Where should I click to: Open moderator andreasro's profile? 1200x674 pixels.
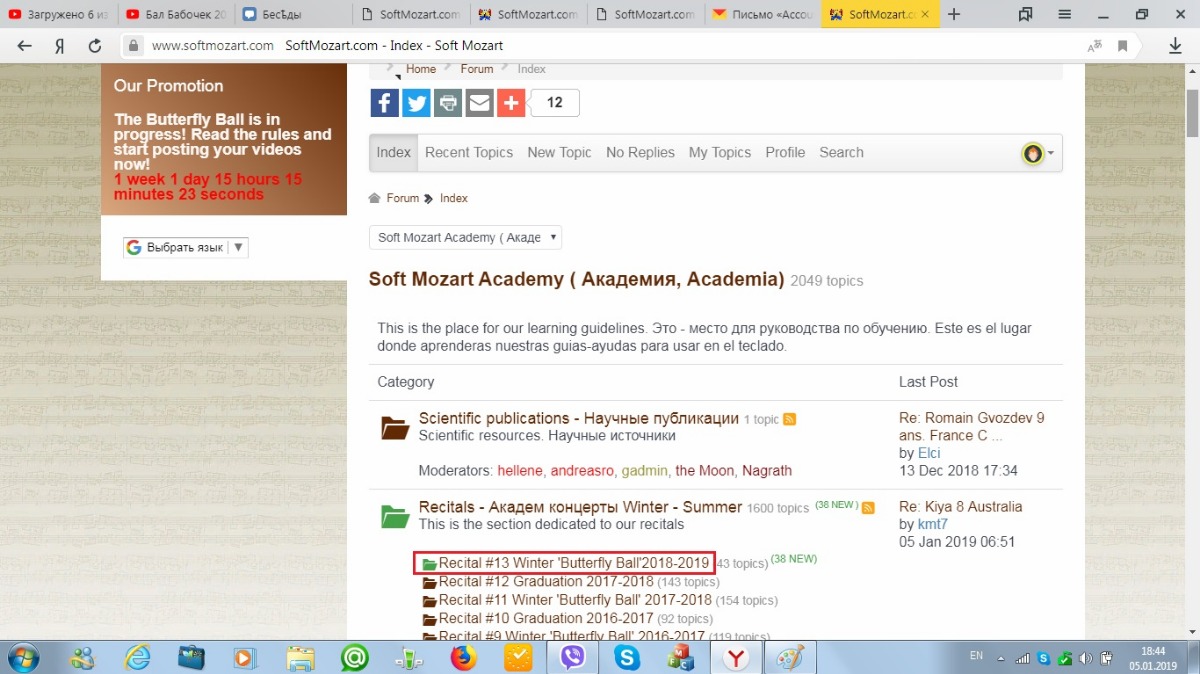(581, 471)
